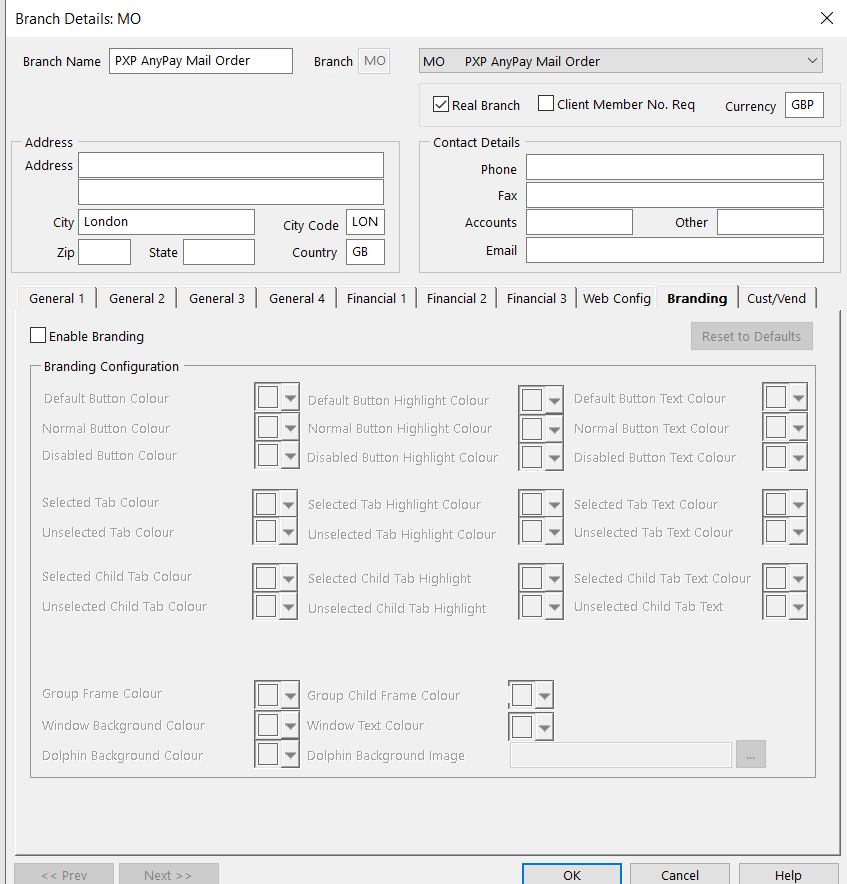The height and width of the screenshot is (884, 847).
Task: Focus the Accounts contact field
Action: [x=579, y=222]
